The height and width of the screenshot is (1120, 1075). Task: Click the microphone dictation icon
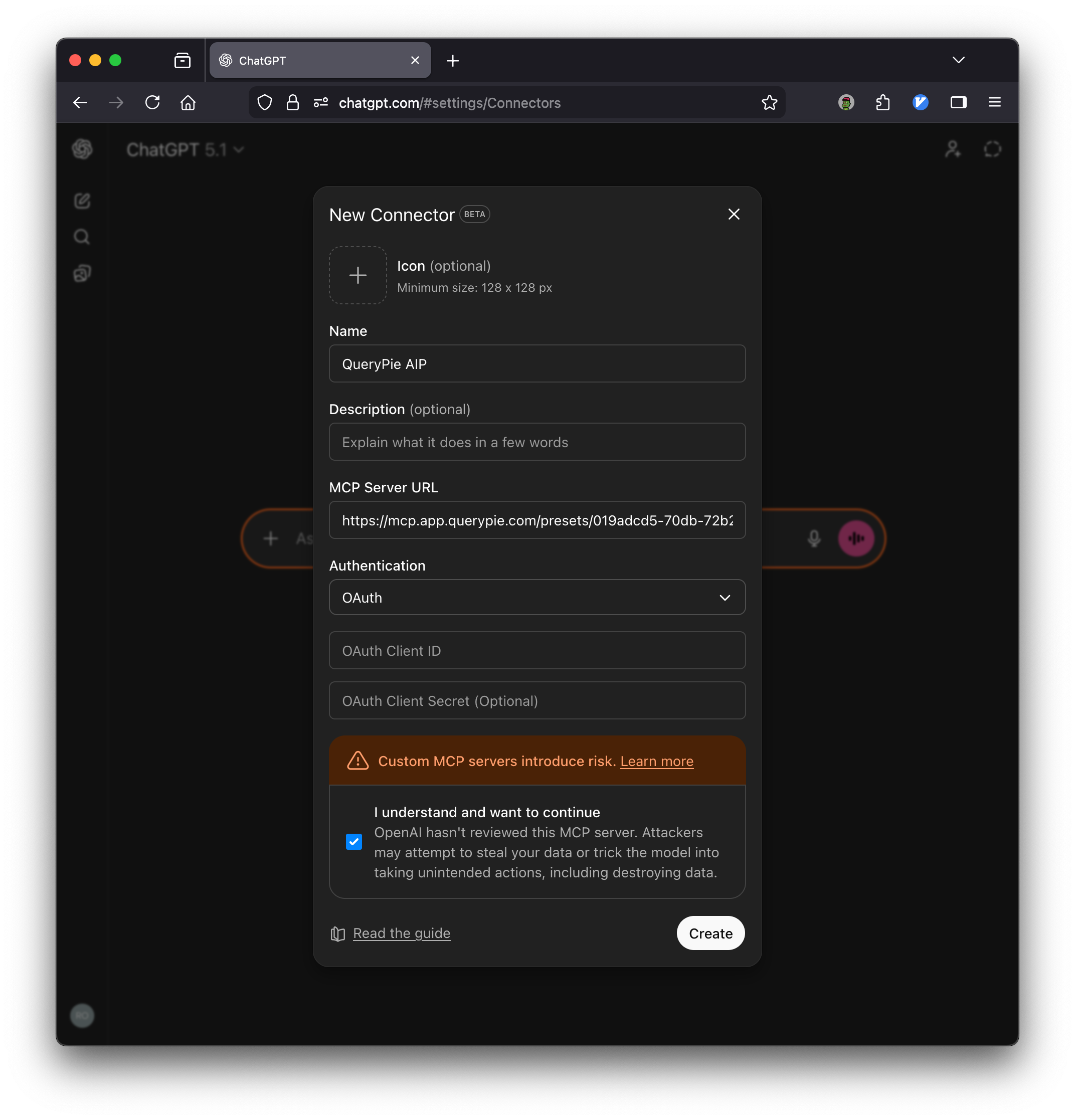(x=814, y=538)
